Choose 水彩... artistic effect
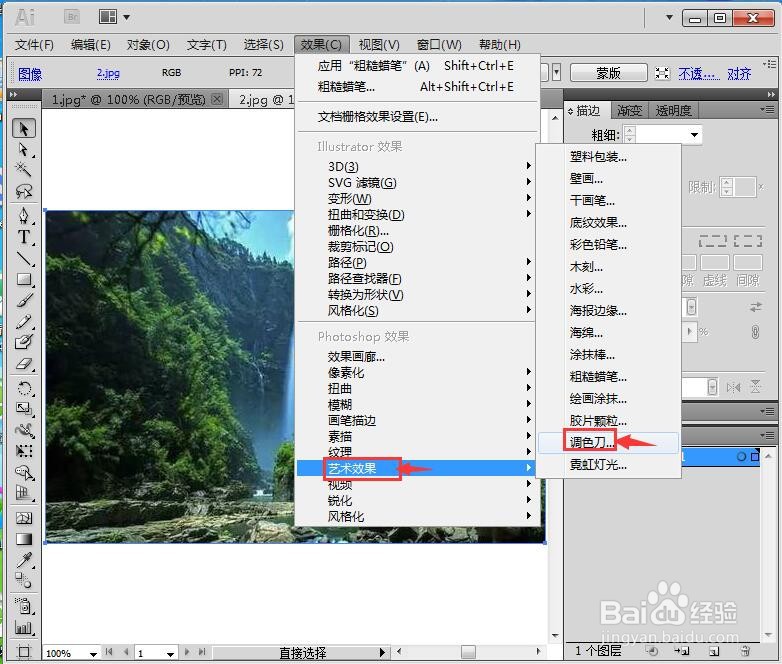 pyautogui.click(x=608, y=289)
